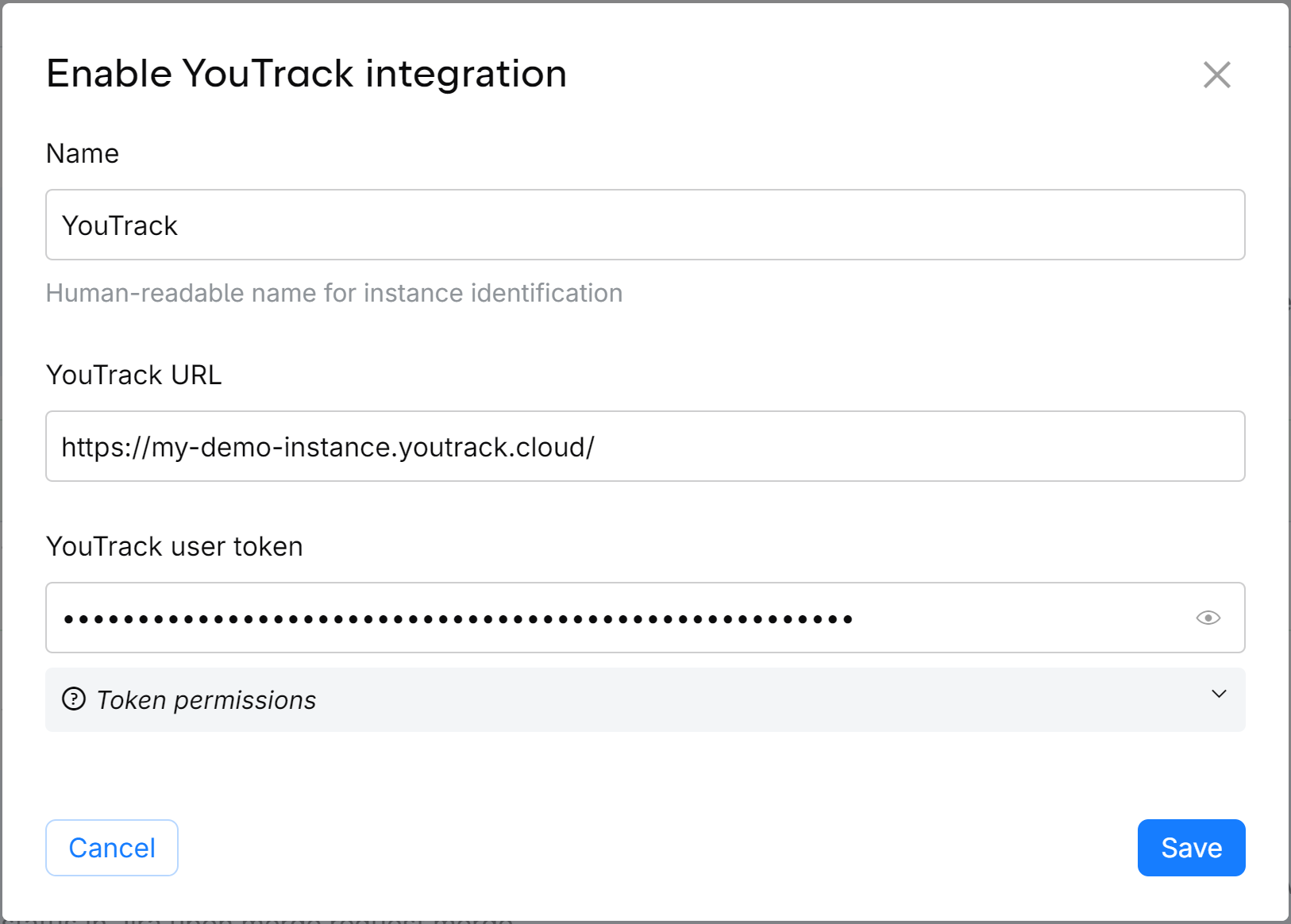This screenshot has height=924, width=1291.
Task: Click the "Name" field label
Action: (83, 153)
